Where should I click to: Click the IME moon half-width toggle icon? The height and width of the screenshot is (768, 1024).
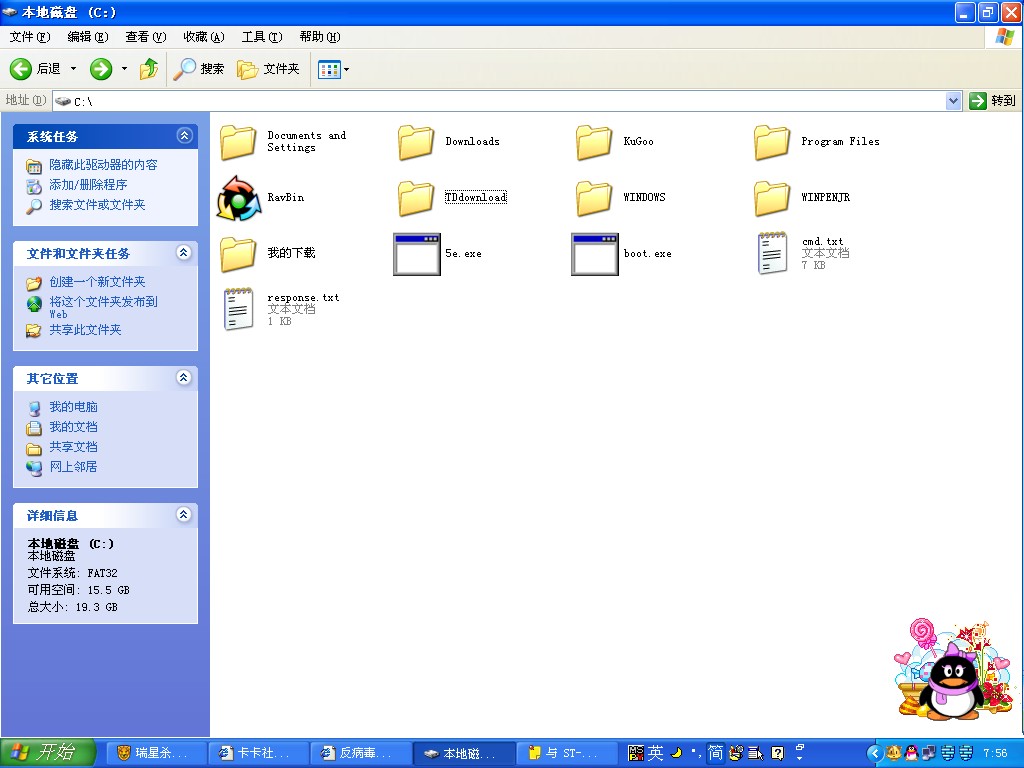677,753
